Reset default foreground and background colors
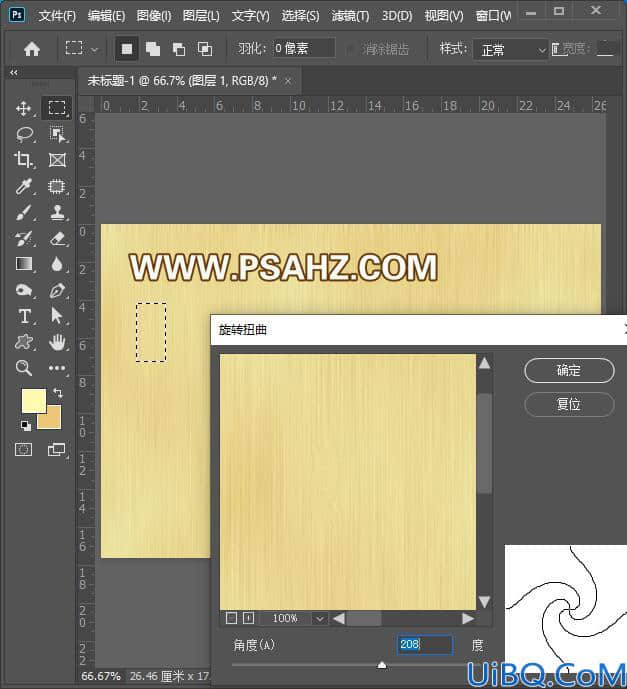627x689 pixels. 26,425
